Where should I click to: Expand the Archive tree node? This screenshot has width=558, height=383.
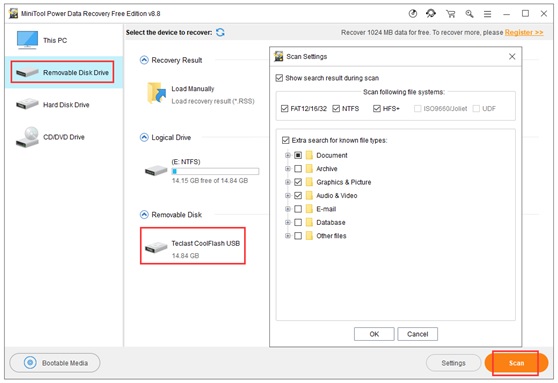pyautogui.click(x=288, y=169)
